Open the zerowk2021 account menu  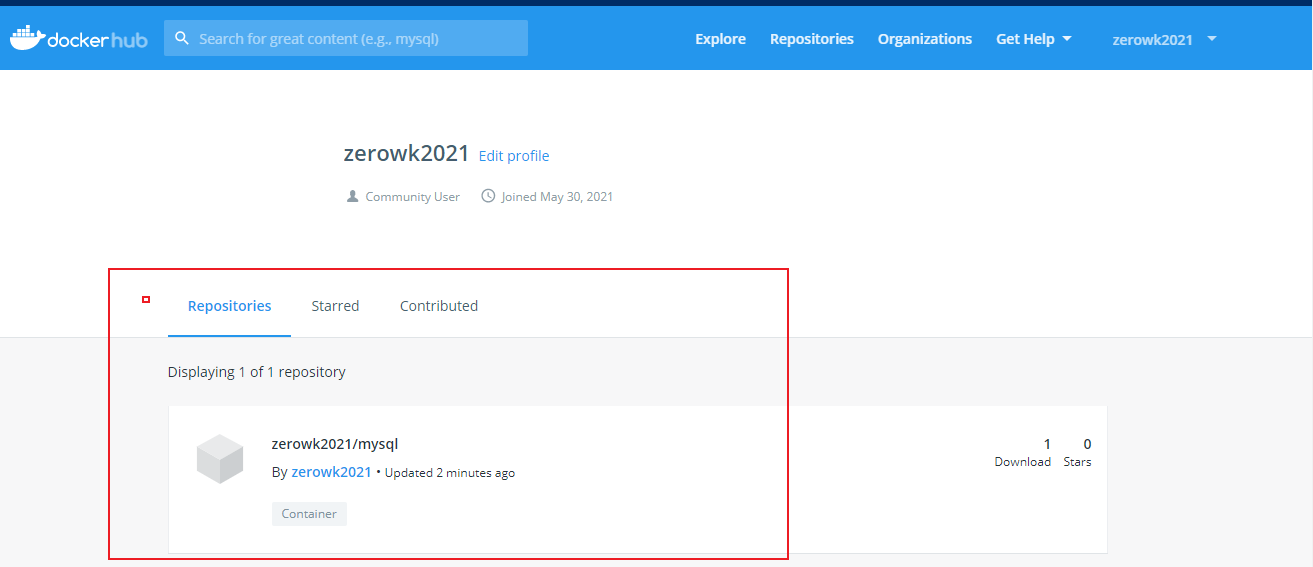tap(1164, 39)
